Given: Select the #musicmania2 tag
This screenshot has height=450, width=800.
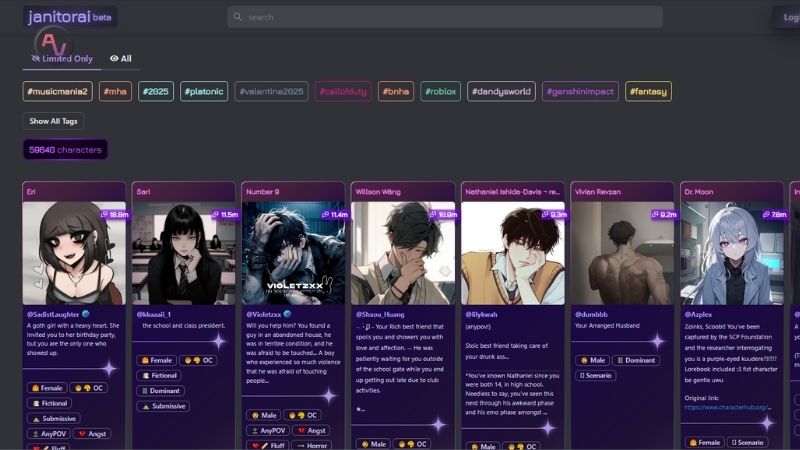Looking at the screenshot, I should click(x=58, y=91).
